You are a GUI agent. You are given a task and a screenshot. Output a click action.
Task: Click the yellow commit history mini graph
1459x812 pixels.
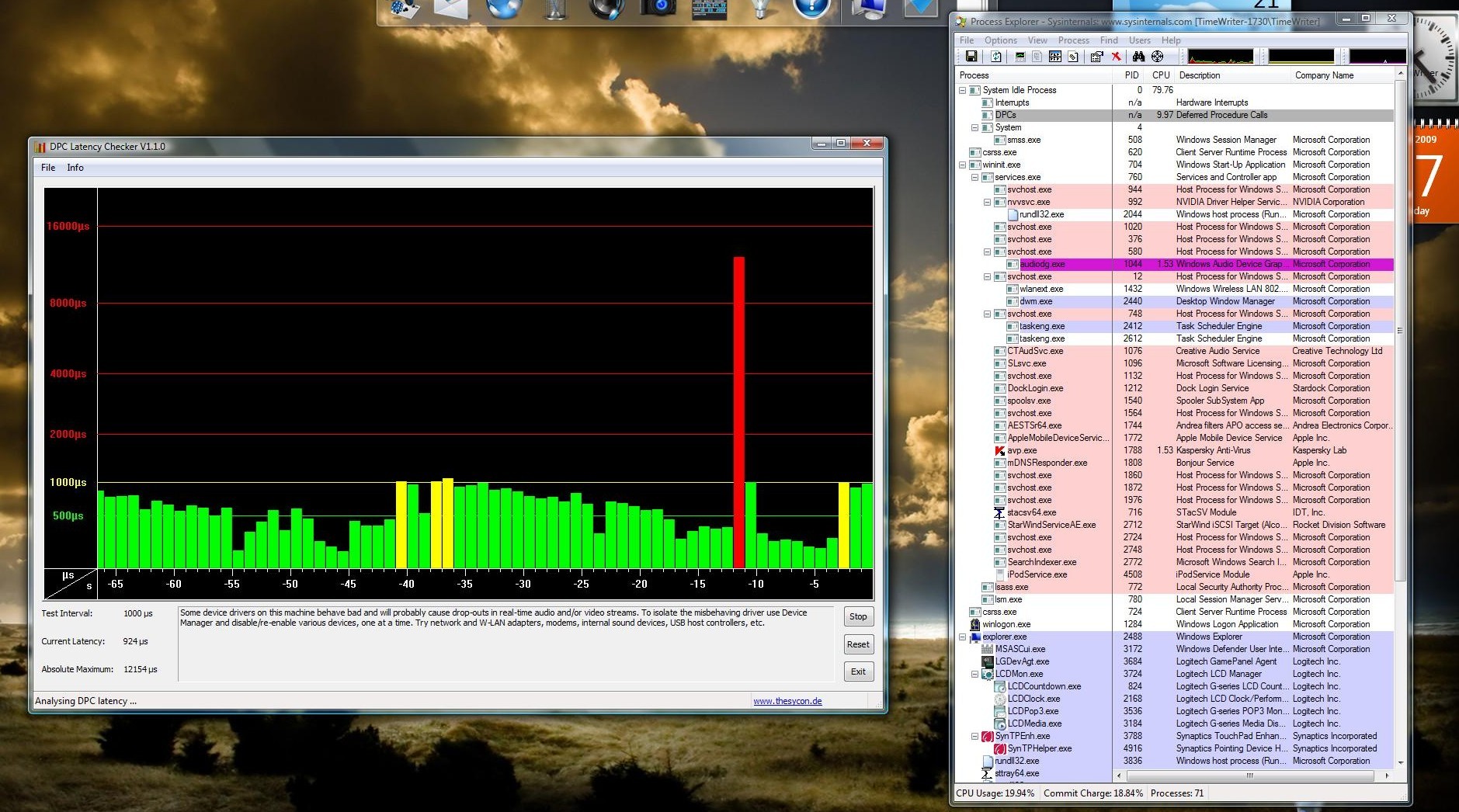[x=1301, y=57]
